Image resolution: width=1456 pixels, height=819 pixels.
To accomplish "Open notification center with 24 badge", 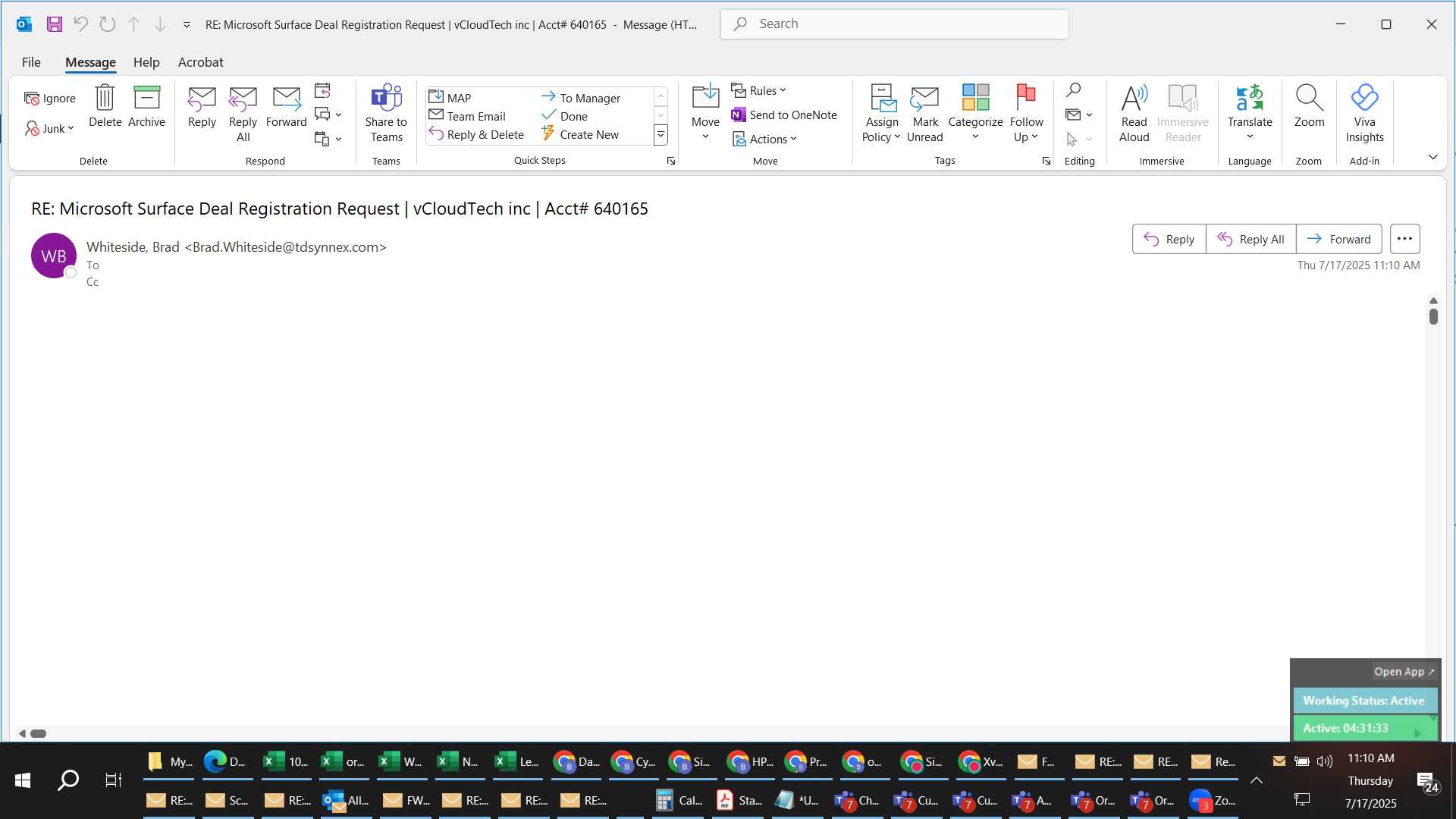I will 1428,782.
